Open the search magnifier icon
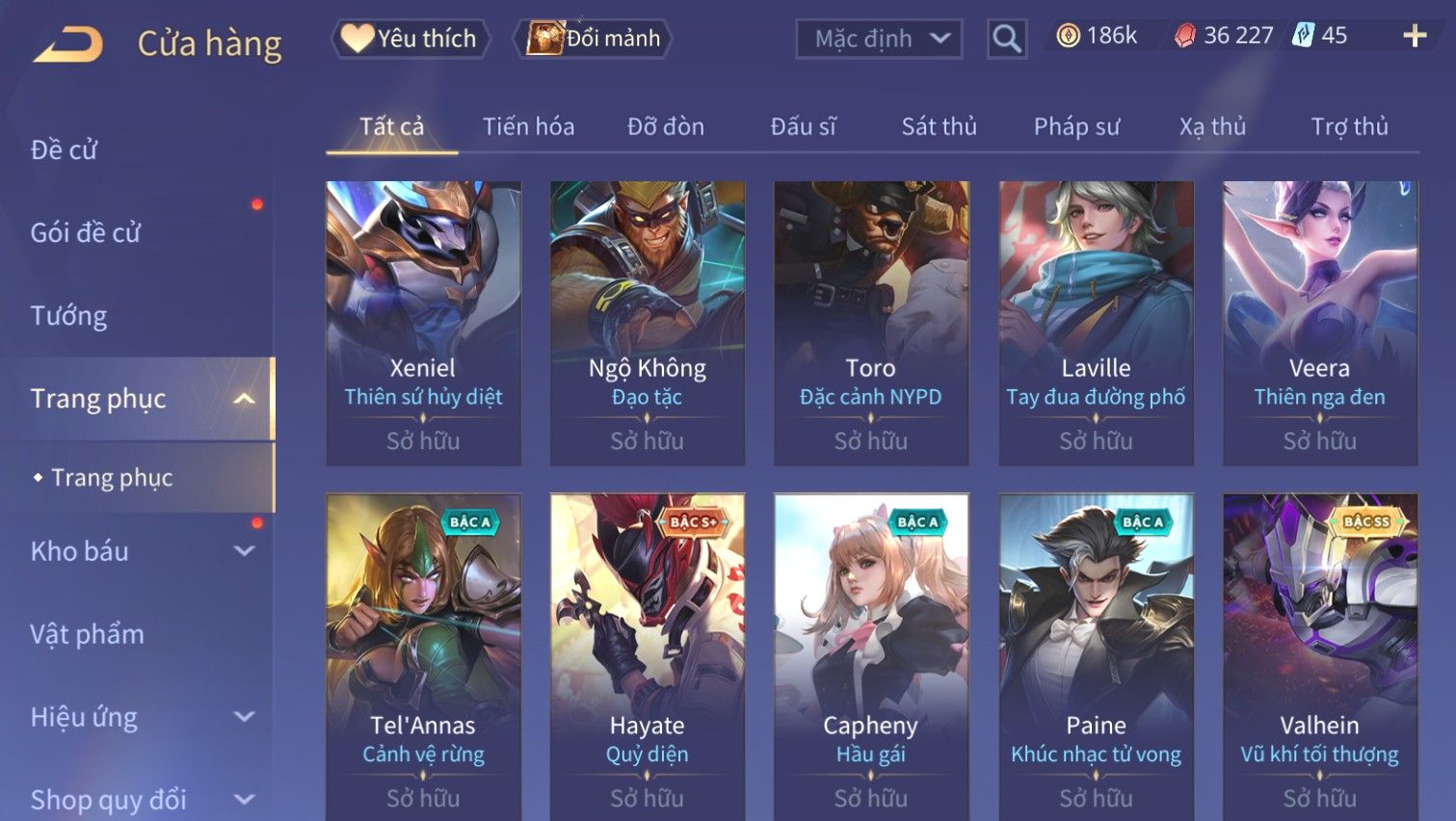Viewport: 1456px width, 821px height. pos(1007,39)
